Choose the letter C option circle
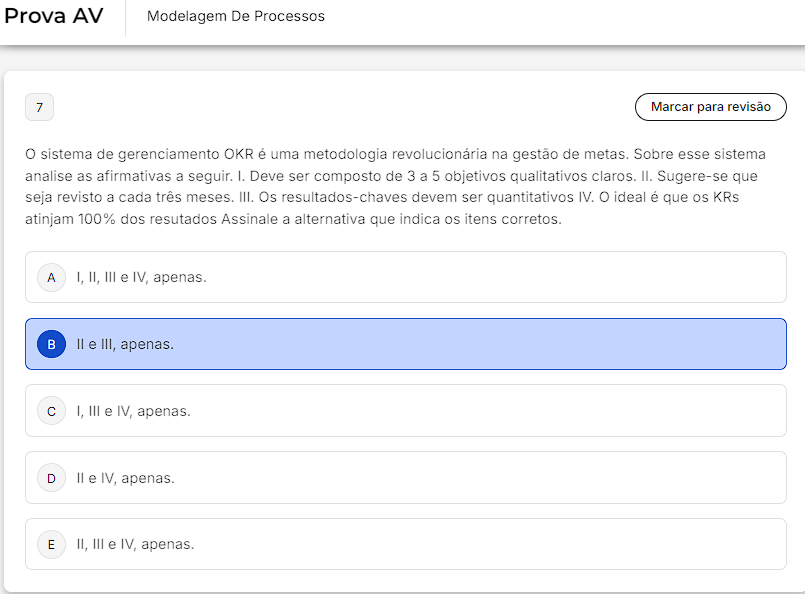This screenshot has width=805, height=594. tap(51, 411)
